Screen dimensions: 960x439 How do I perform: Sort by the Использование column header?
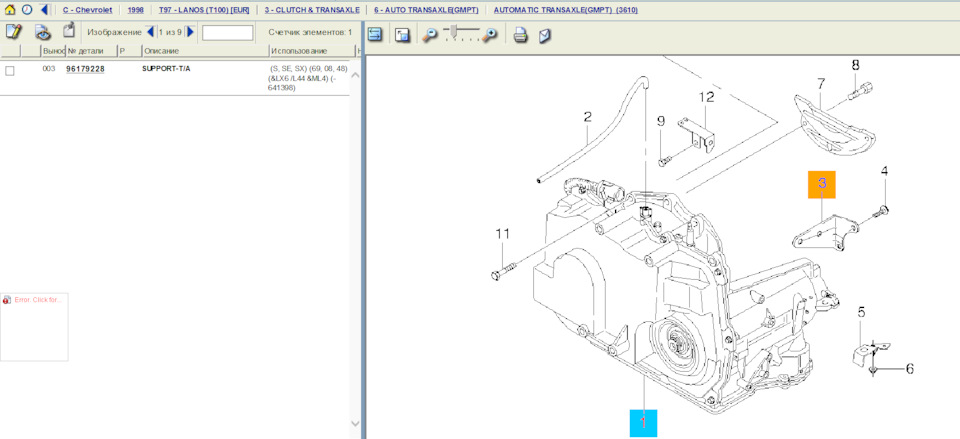[x=312, y=51]
